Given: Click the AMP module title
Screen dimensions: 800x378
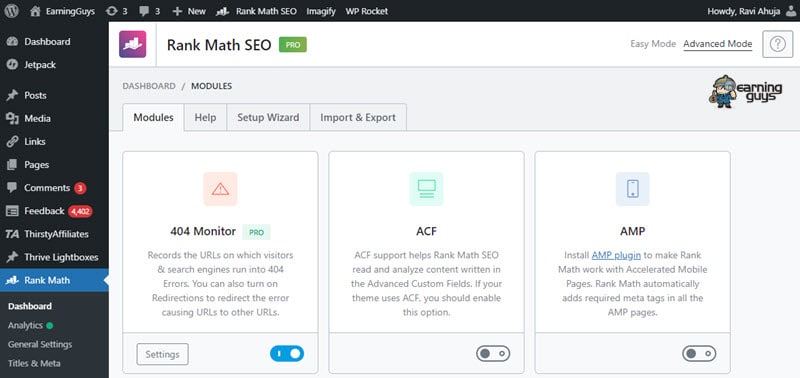Looking at the screenshot, I should point(633,232).
